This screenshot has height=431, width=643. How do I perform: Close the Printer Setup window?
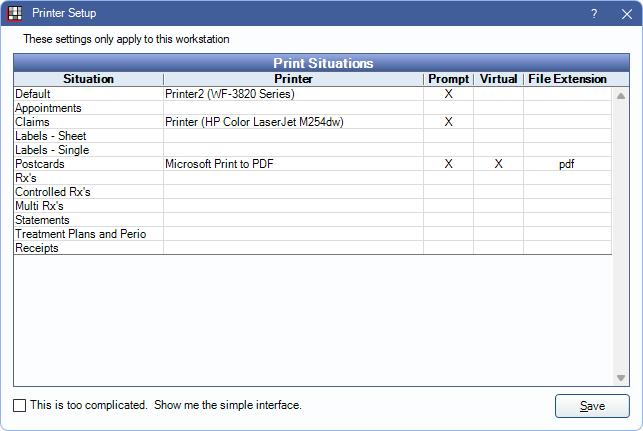pos(625,14)
